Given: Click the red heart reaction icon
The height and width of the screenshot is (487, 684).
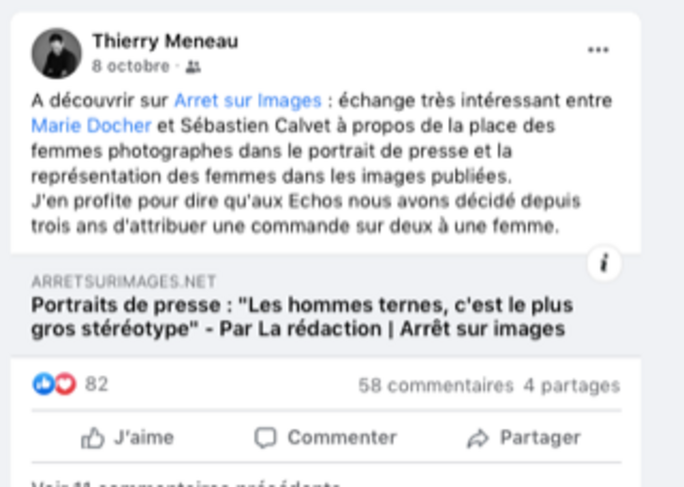Looking at the screenshot, I should click(x=65, y=384).
